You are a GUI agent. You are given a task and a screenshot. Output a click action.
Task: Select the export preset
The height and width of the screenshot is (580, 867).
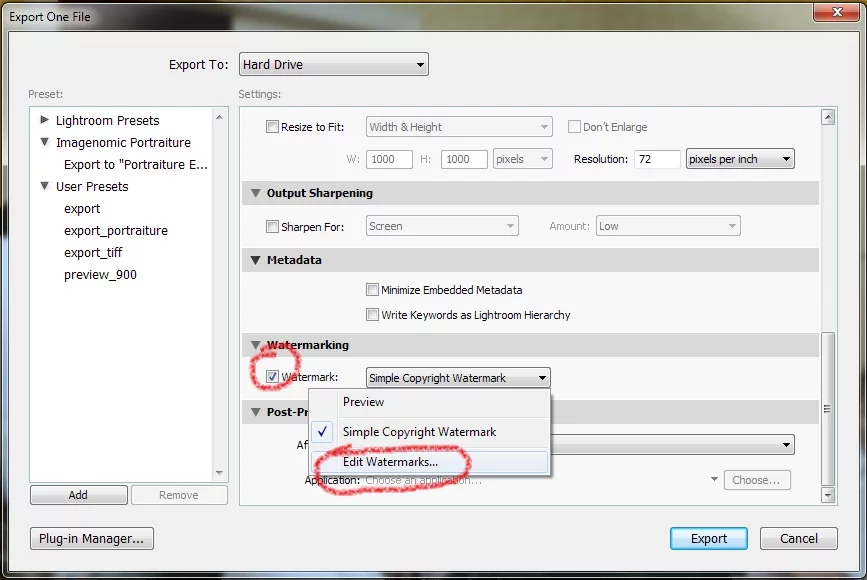pos(82,209)
